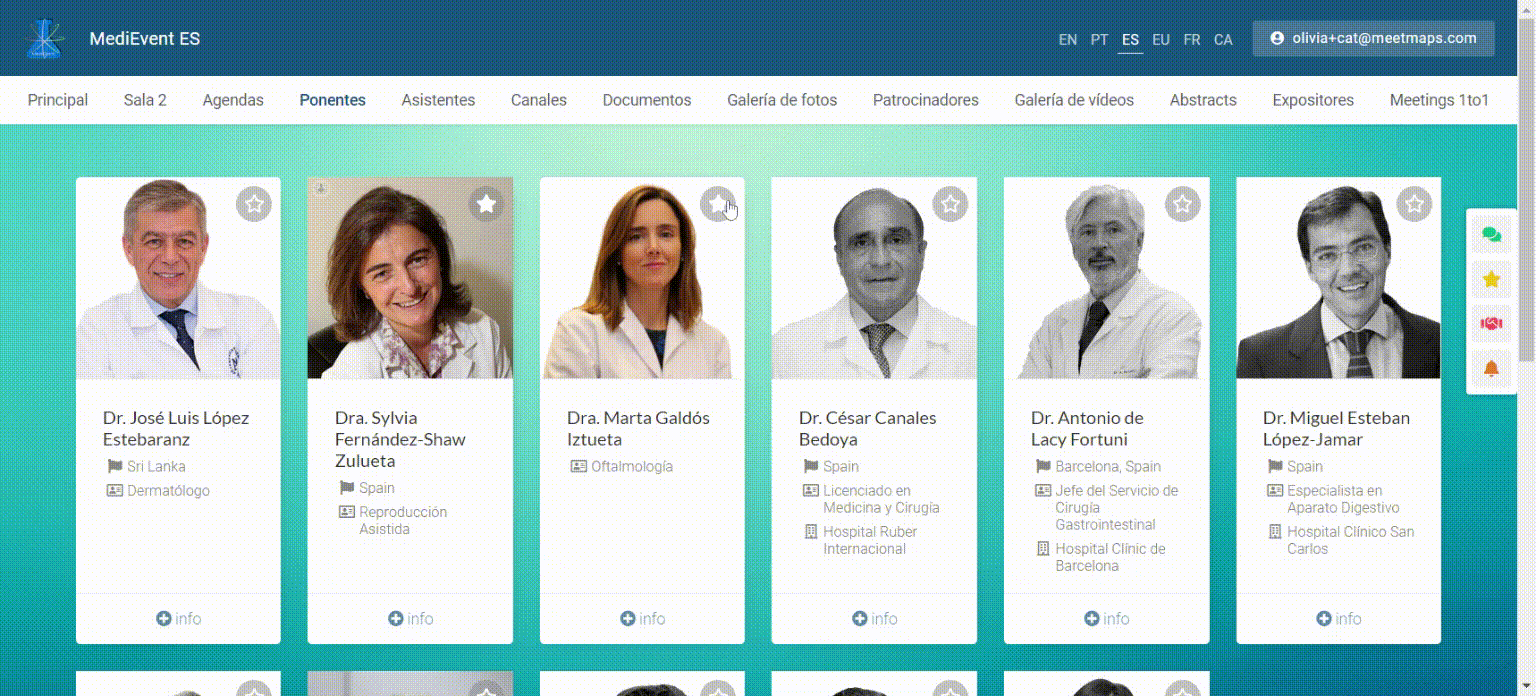Favorite Dr. Miguel Esteban López-Jamar star
The image size is (1536, 696).
[1414, 204]
